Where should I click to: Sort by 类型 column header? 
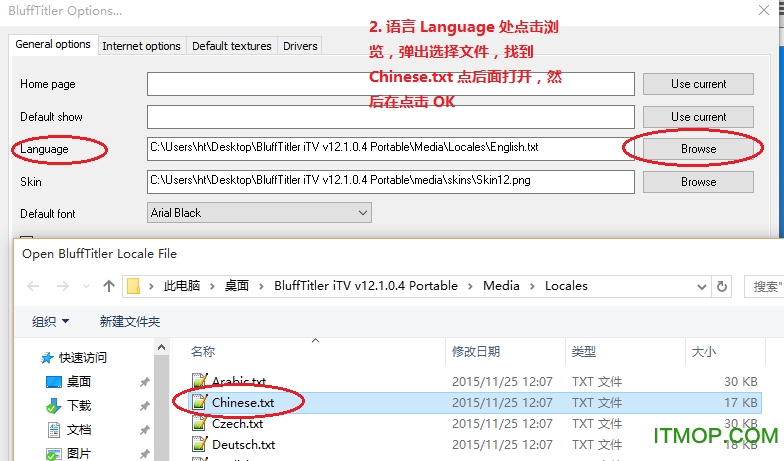pos(584,352)
